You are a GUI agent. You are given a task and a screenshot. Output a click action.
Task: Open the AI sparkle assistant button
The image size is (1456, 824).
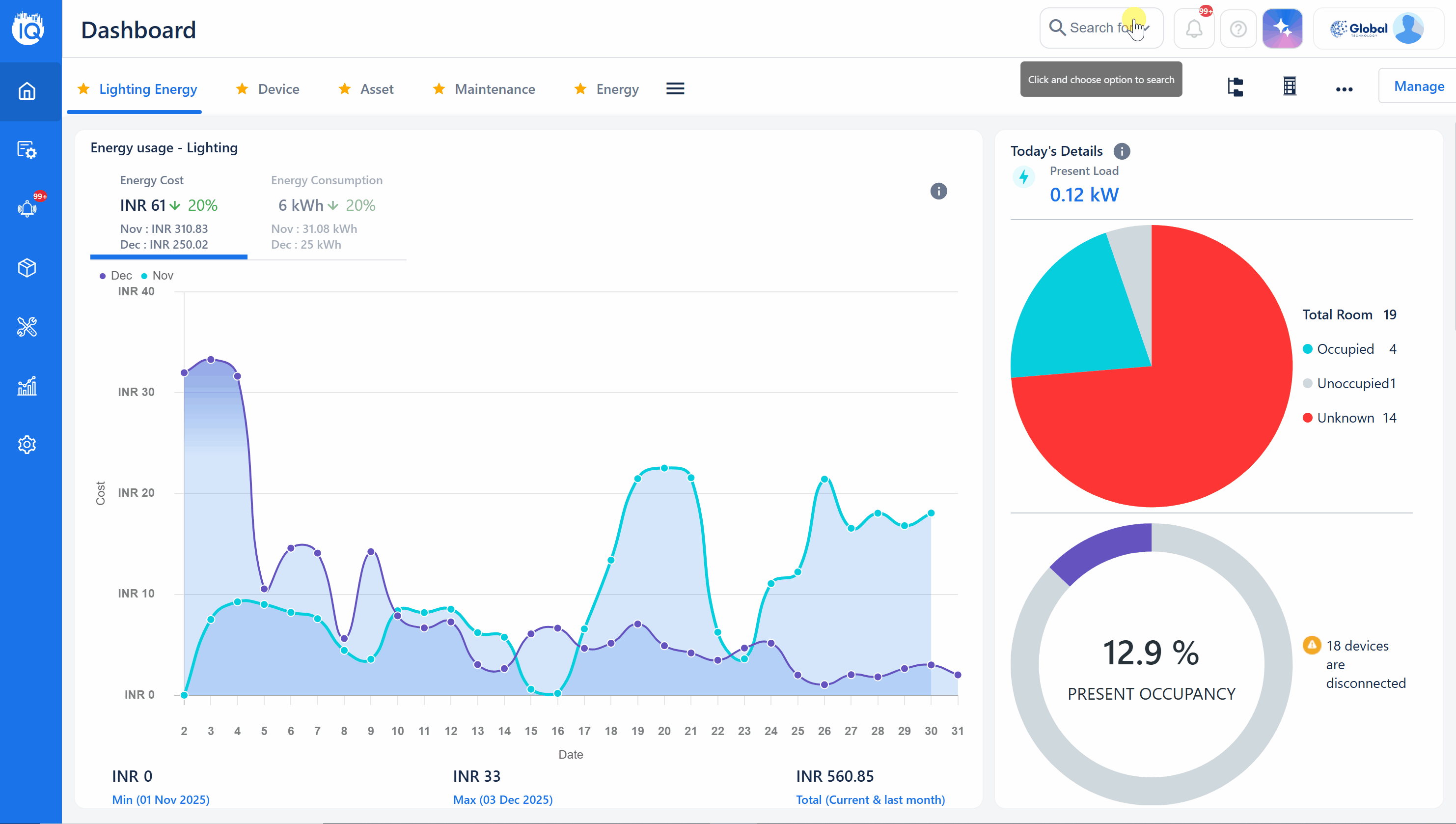[1283, 28]
